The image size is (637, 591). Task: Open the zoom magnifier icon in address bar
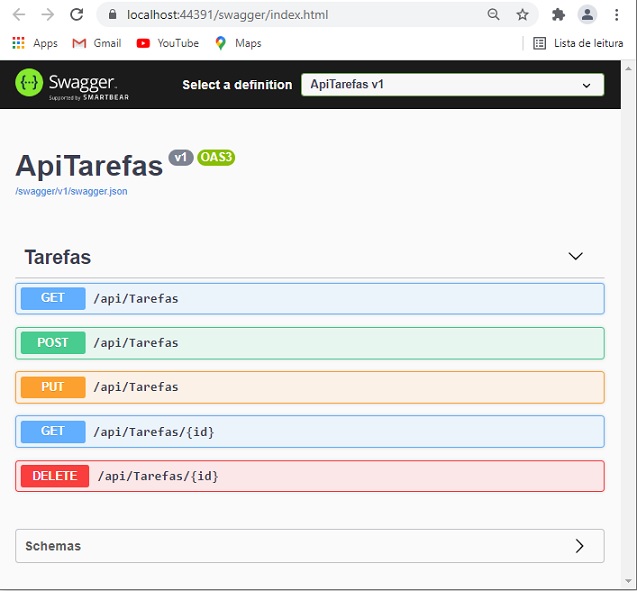coord(493,15)
